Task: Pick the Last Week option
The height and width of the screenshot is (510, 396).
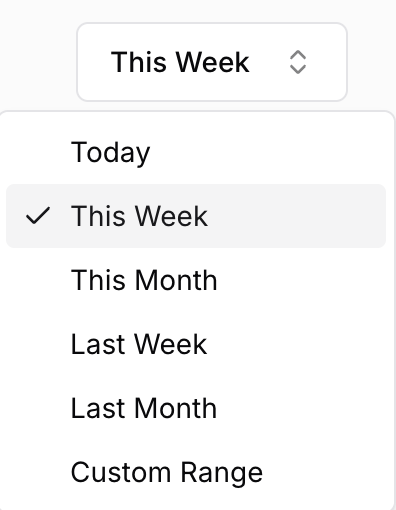Action: coord(196,344)
